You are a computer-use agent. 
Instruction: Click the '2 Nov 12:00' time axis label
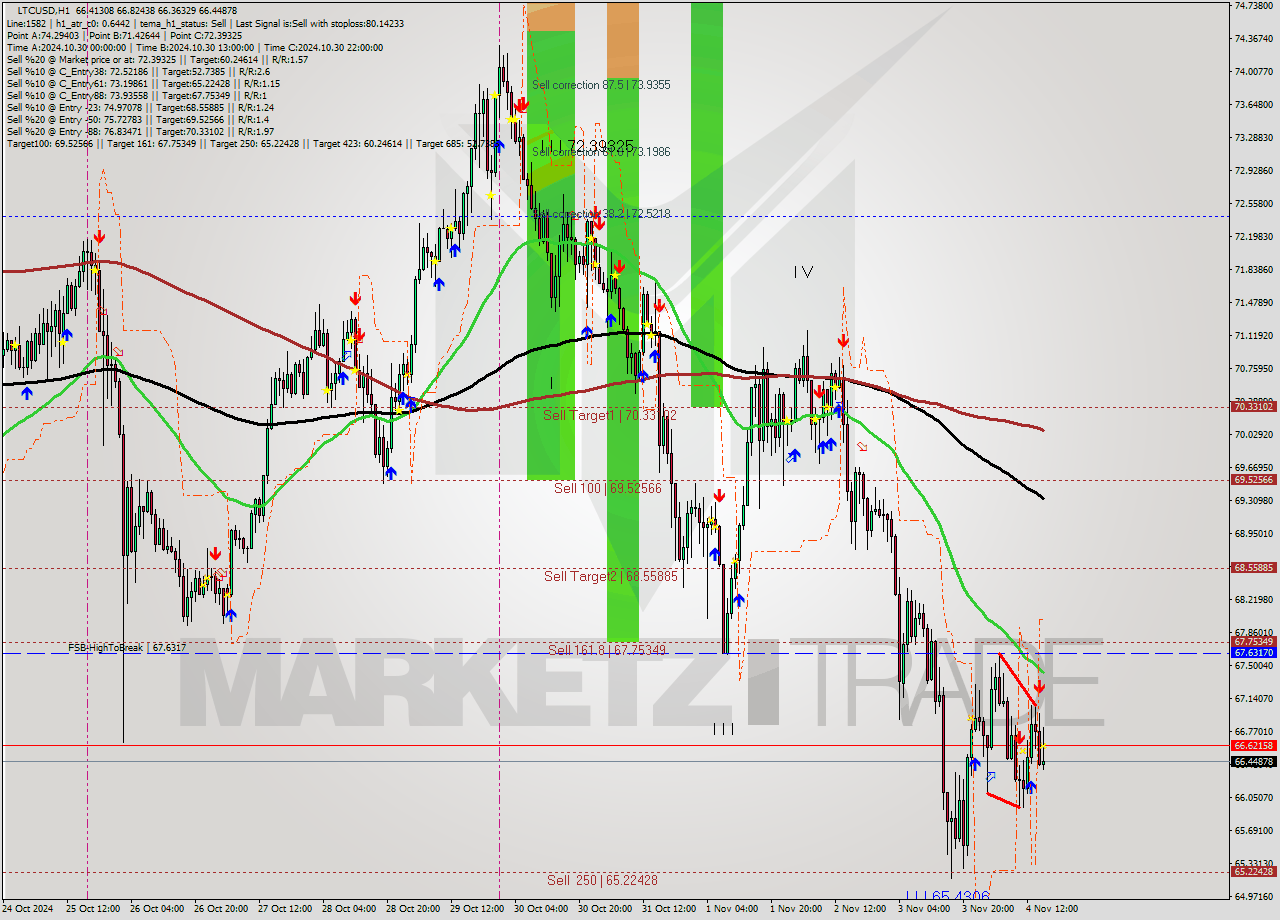pyautogui.click(x=859, y=909)
